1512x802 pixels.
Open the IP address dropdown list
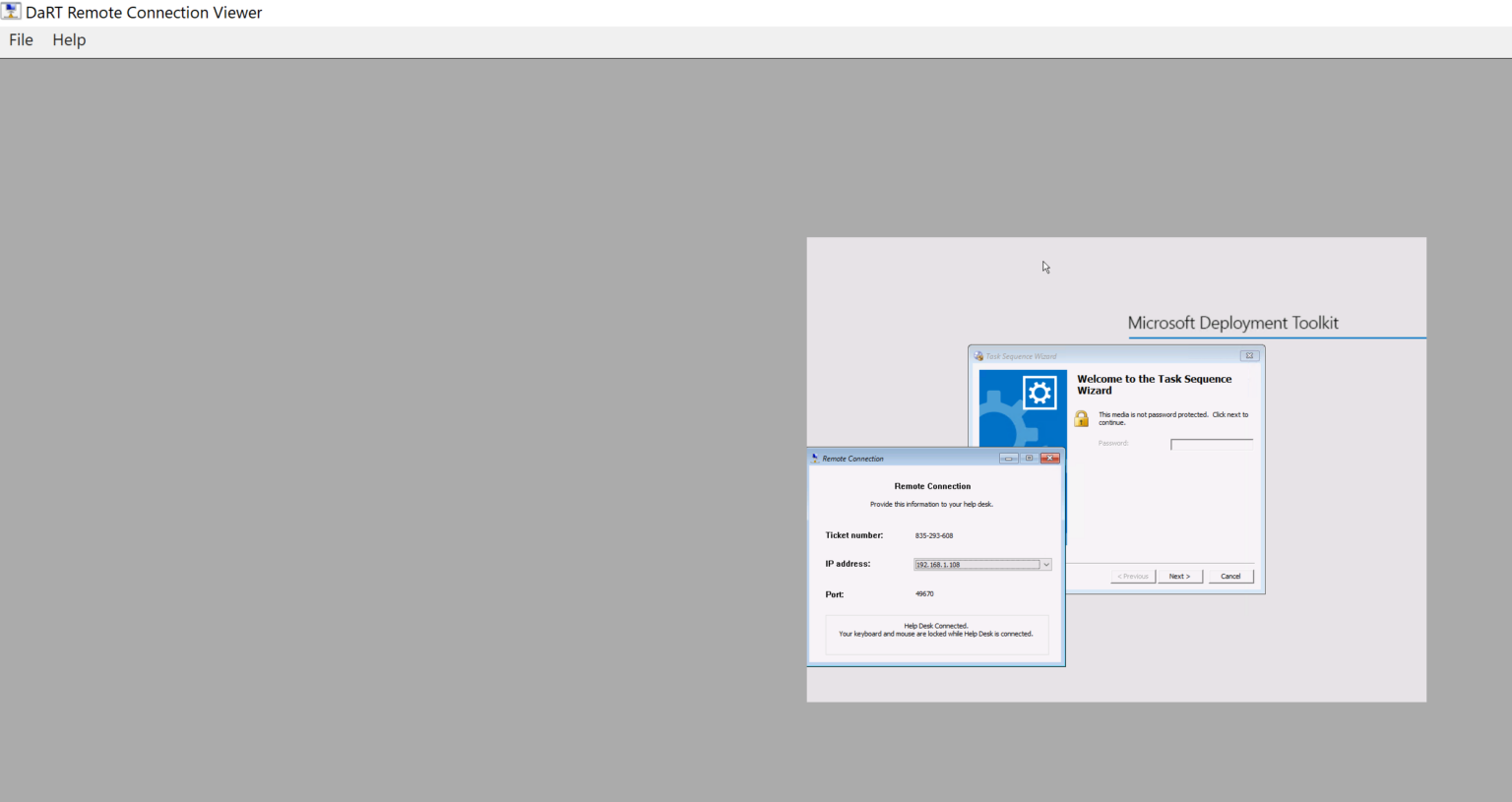tap(1046, 564)
